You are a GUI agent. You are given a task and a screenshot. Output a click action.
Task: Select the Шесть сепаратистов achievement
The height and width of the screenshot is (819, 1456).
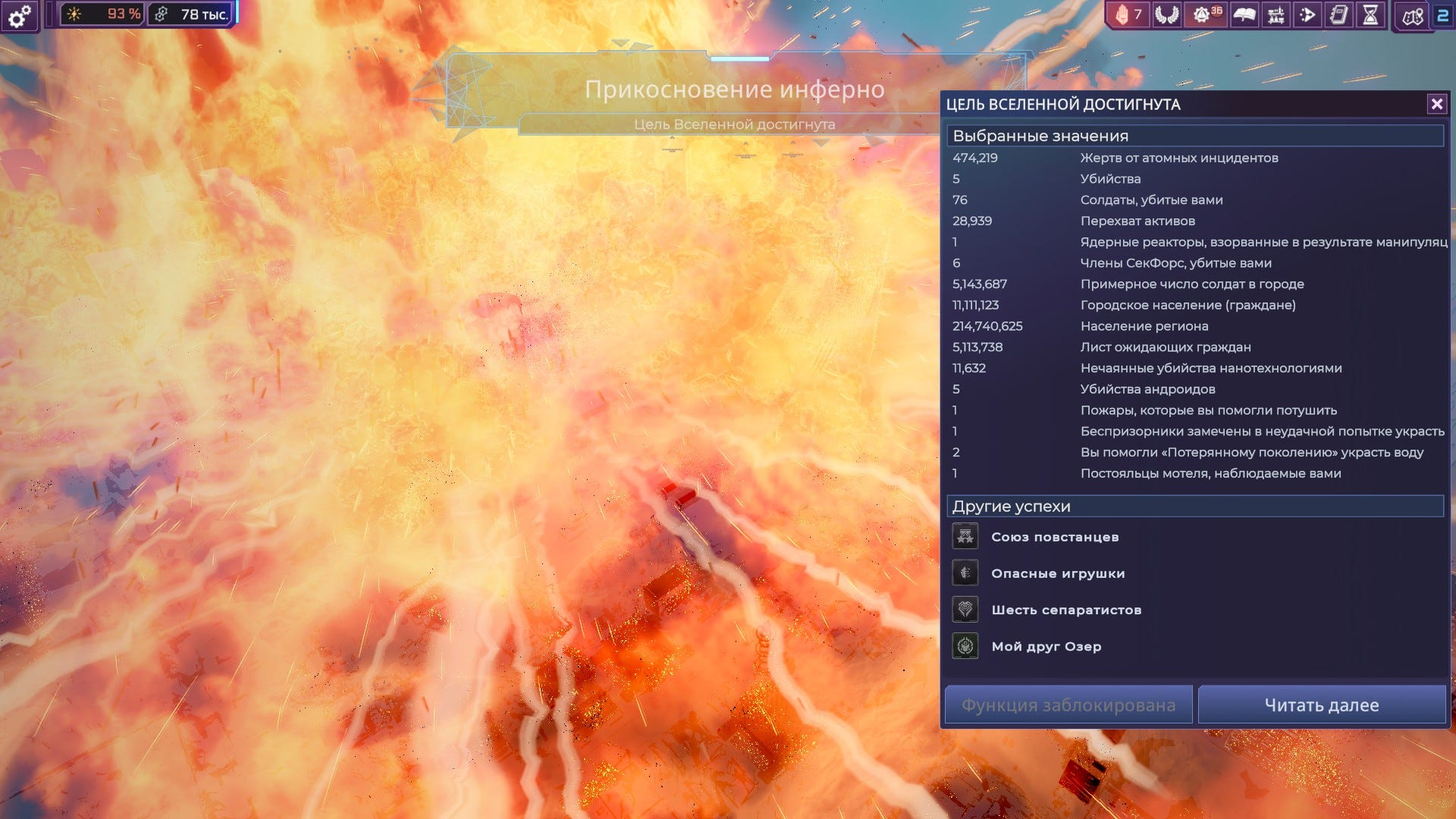(x=1065, y=610)
